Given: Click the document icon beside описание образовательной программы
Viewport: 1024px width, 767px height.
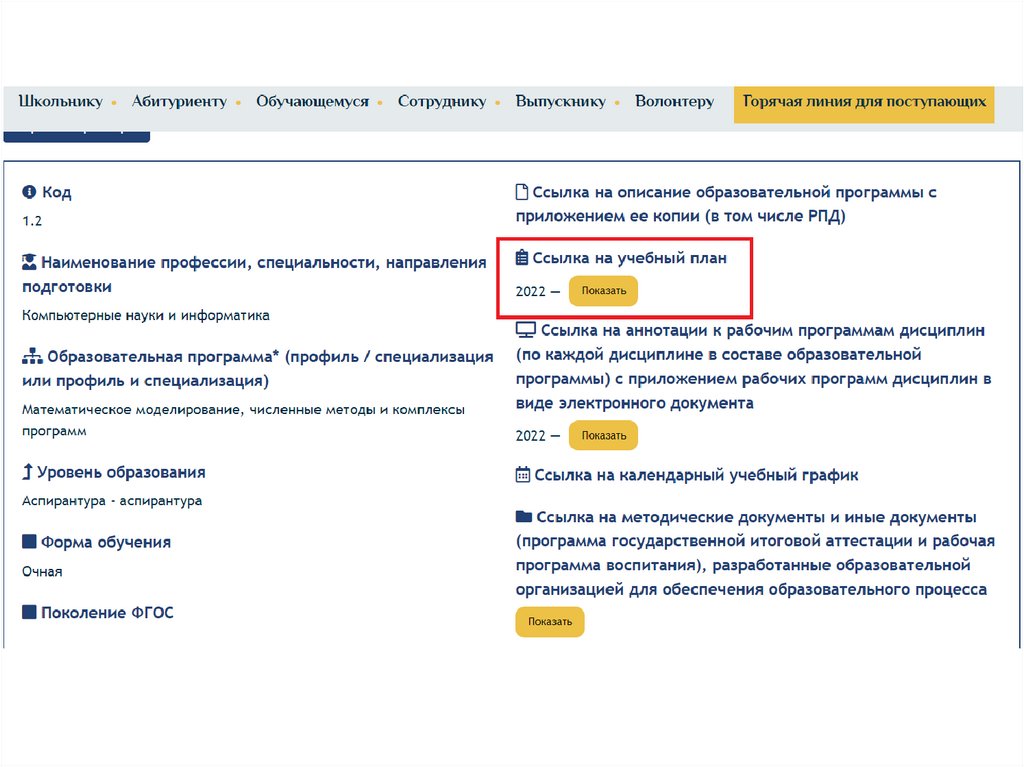Looking at the screenshot, I should coord(522,191).
